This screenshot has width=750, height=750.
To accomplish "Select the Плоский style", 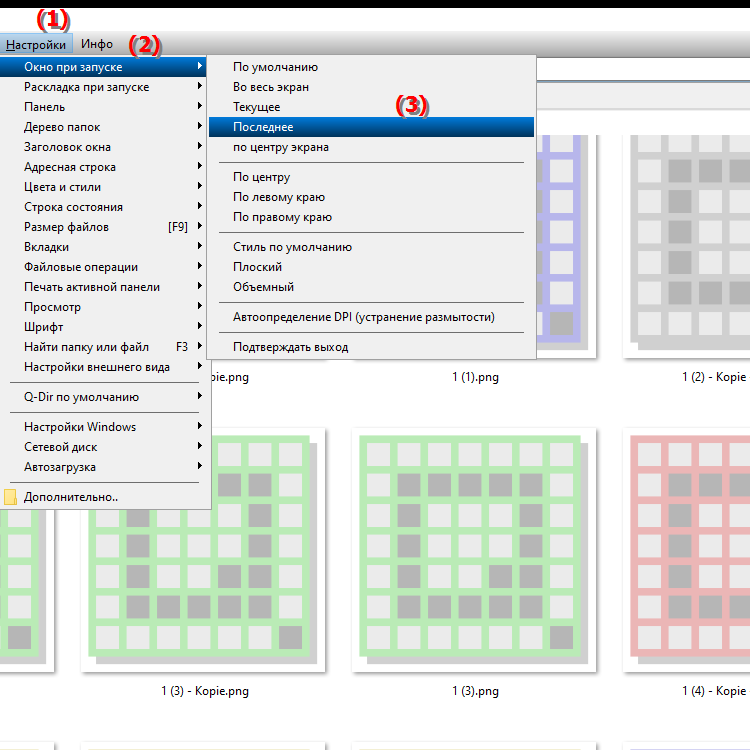I will (371, 267).
